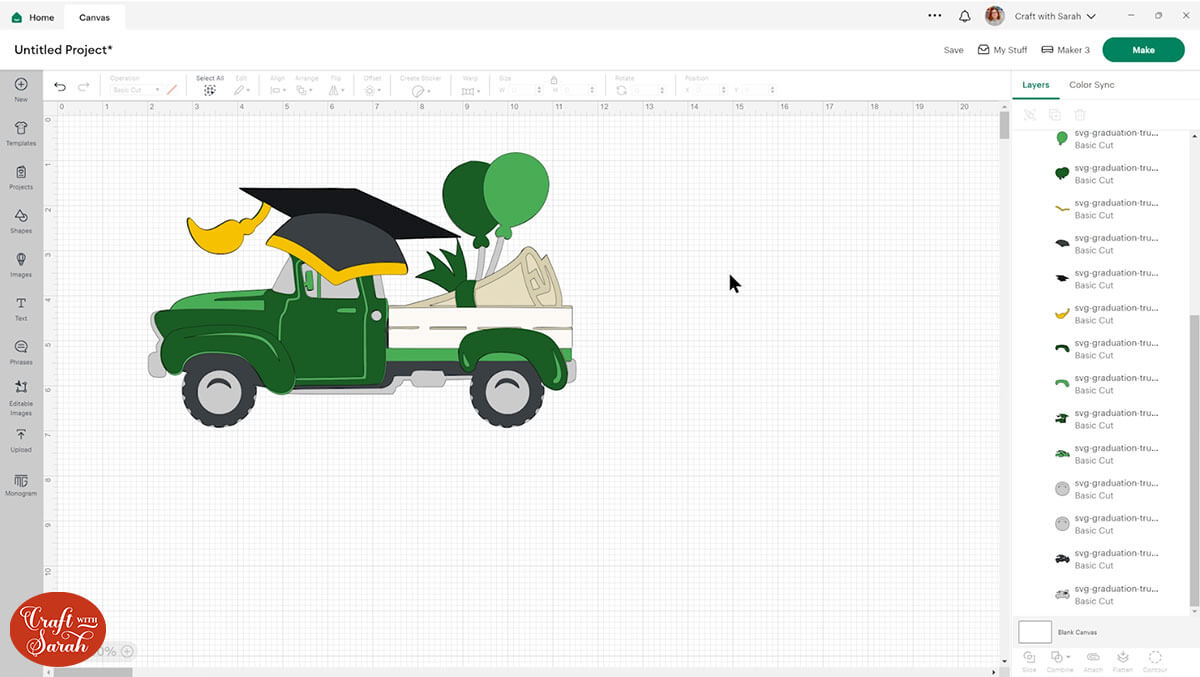1200x677 pixels.
Task: Open the Create Sticker dropdown
Action: 421,90
